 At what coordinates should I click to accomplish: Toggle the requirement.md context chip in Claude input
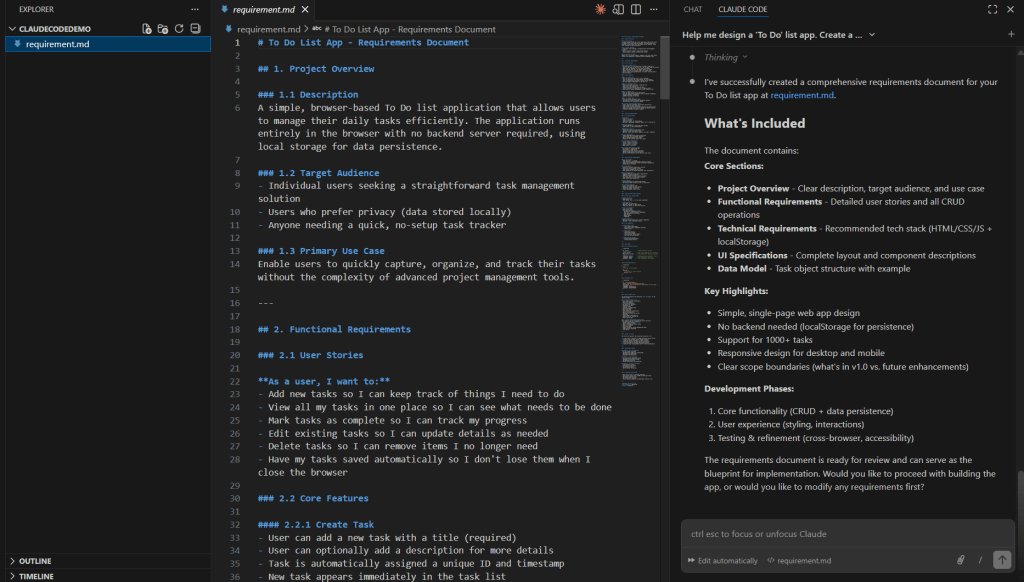[x=798, y=561]
